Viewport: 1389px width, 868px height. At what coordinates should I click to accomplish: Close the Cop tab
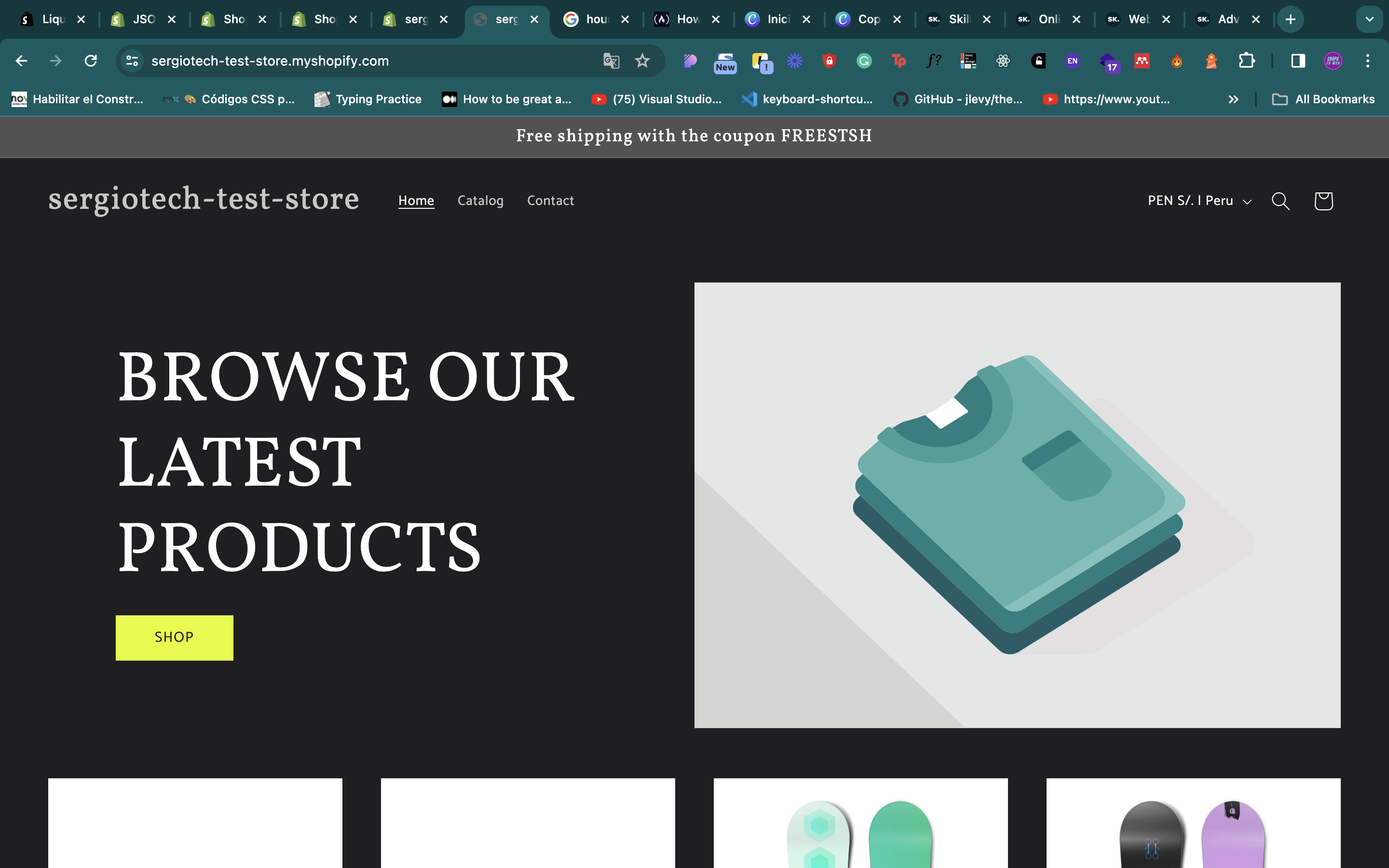(897, 19)
